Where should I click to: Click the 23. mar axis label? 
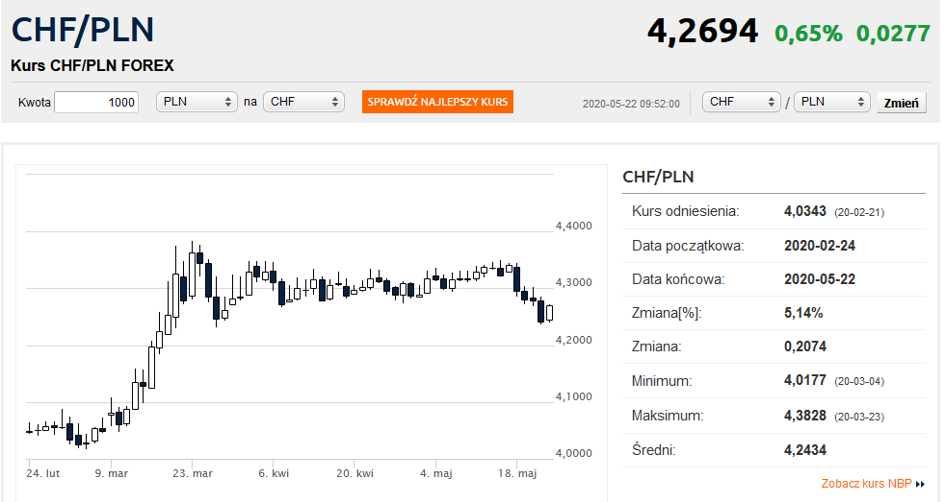[192, 474]
